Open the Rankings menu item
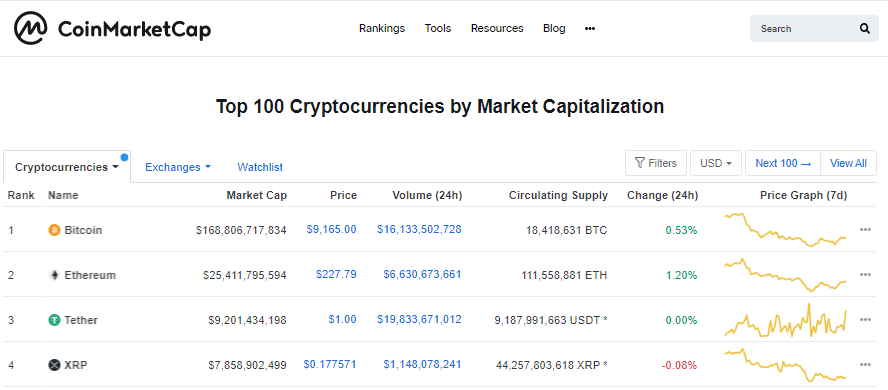The height and width of the screenshot is (390, 888). coord(382,28)
